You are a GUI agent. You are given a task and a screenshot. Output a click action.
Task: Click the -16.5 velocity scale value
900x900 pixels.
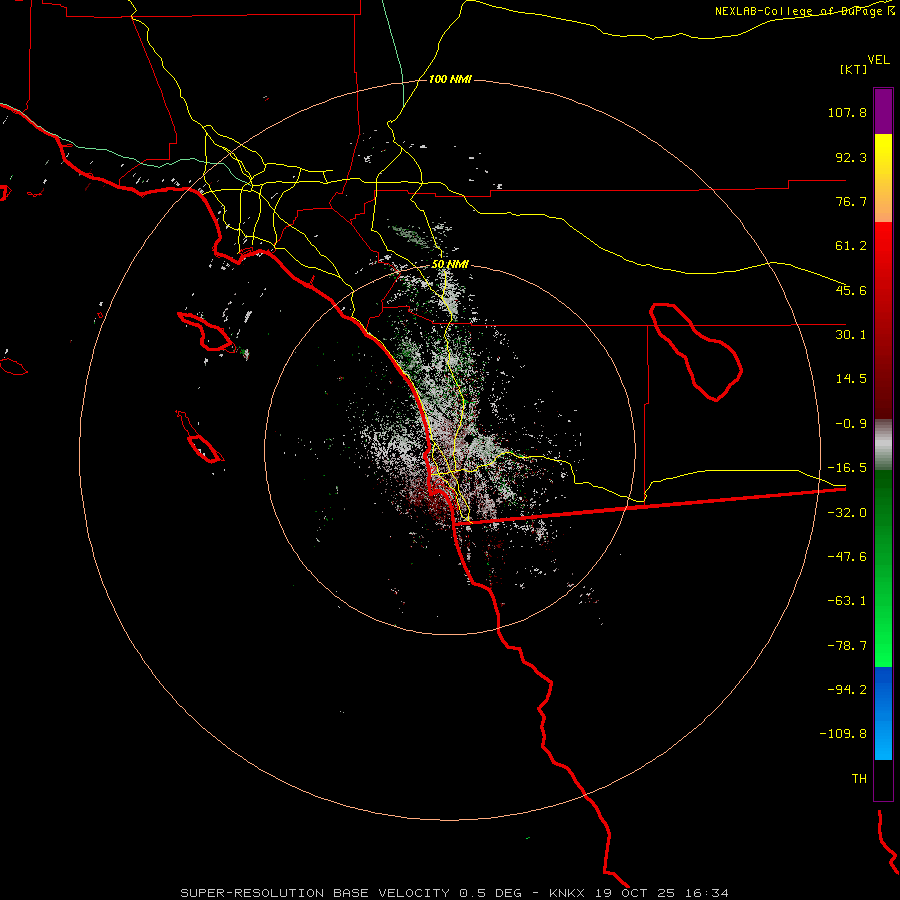[847, 468]
